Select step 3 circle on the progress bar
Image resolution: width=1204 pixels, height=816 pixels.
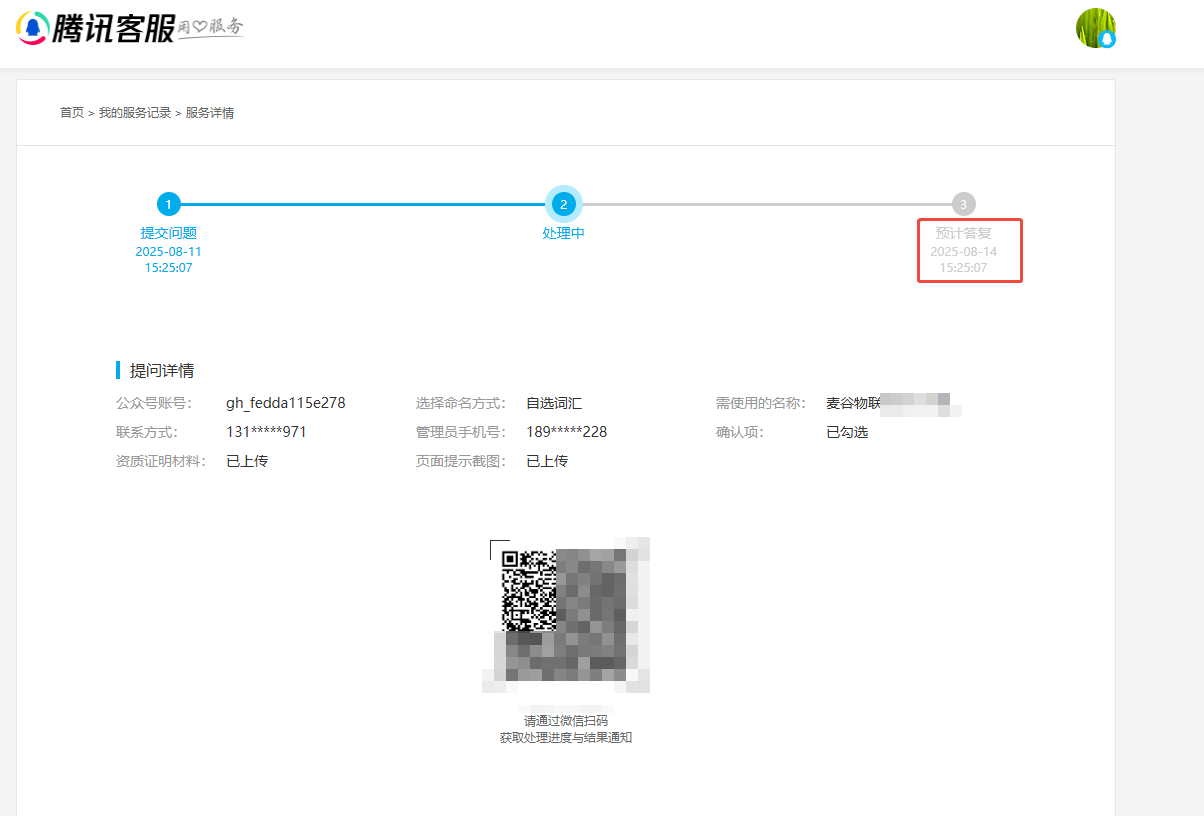click(x=963, y=204)
